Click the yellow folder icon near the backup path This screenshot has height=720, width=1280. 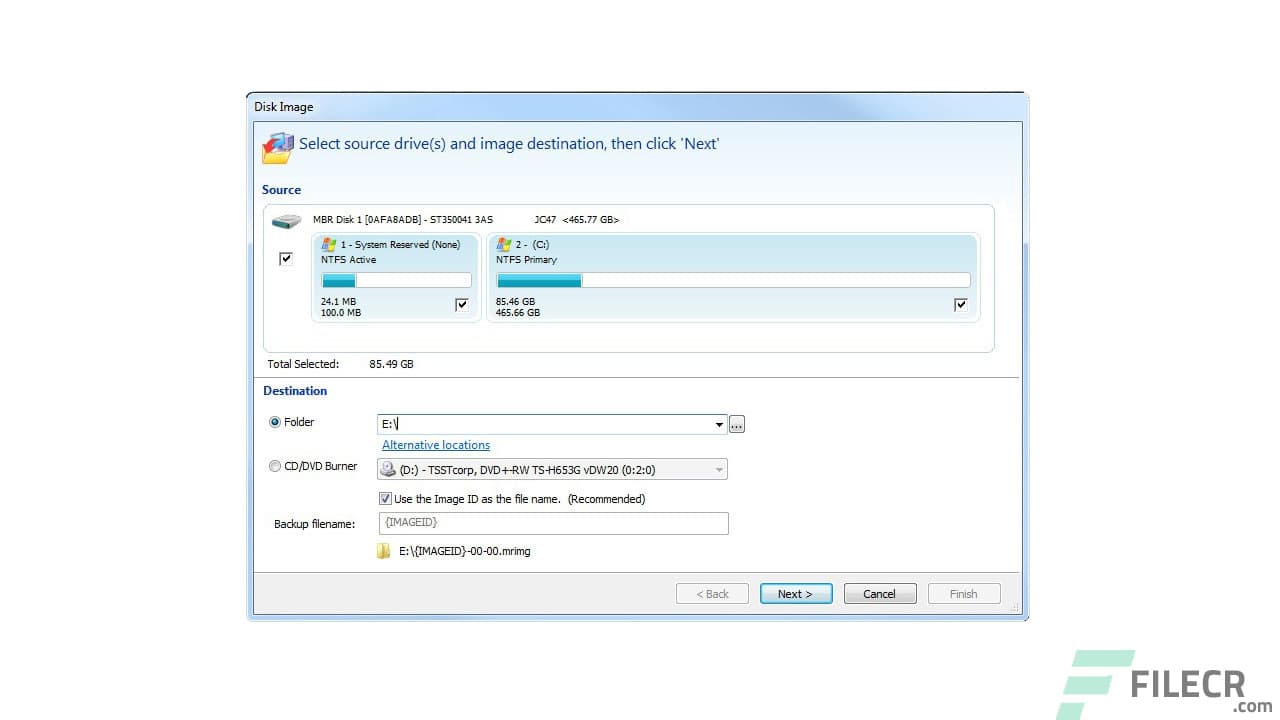[385, 551]
